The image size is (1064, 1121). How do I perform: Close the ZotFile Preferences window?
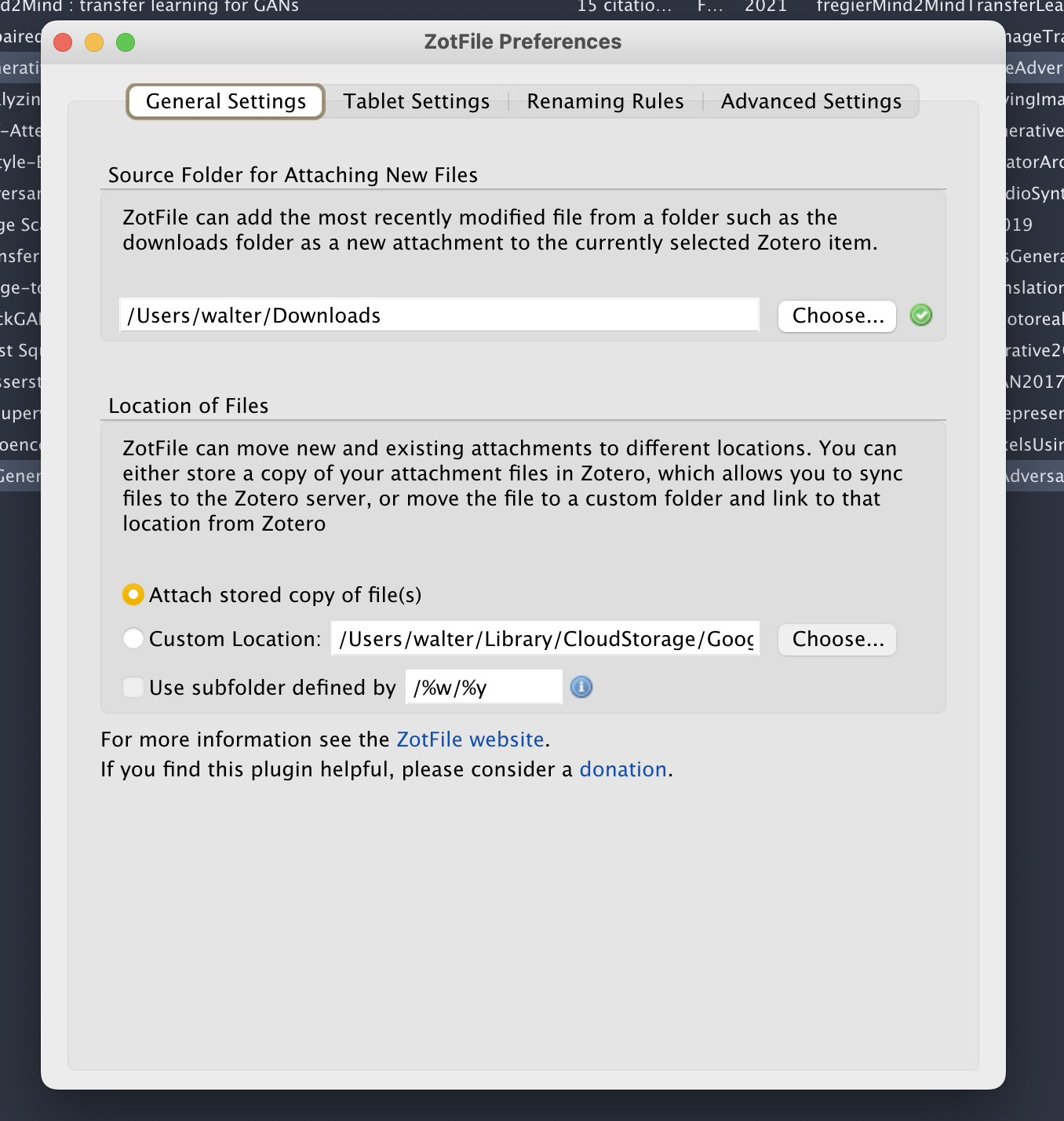point(63,42)
